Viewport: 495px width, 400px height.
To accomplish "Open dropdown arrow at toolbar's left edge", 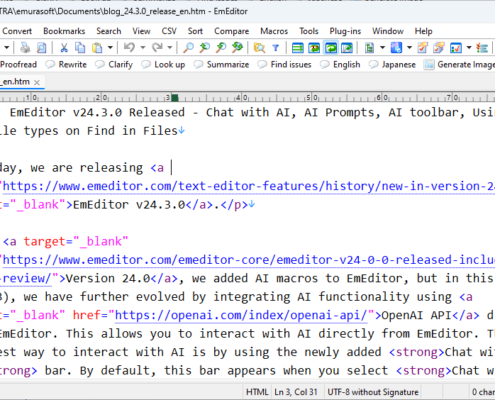I will [x=6, y=48].
